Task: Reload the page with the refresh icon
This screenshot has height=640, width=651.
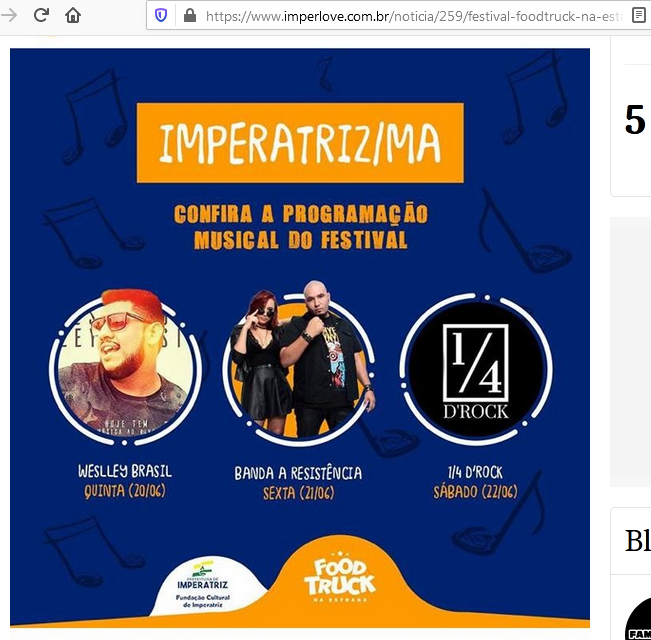Action: click(41, 15)
